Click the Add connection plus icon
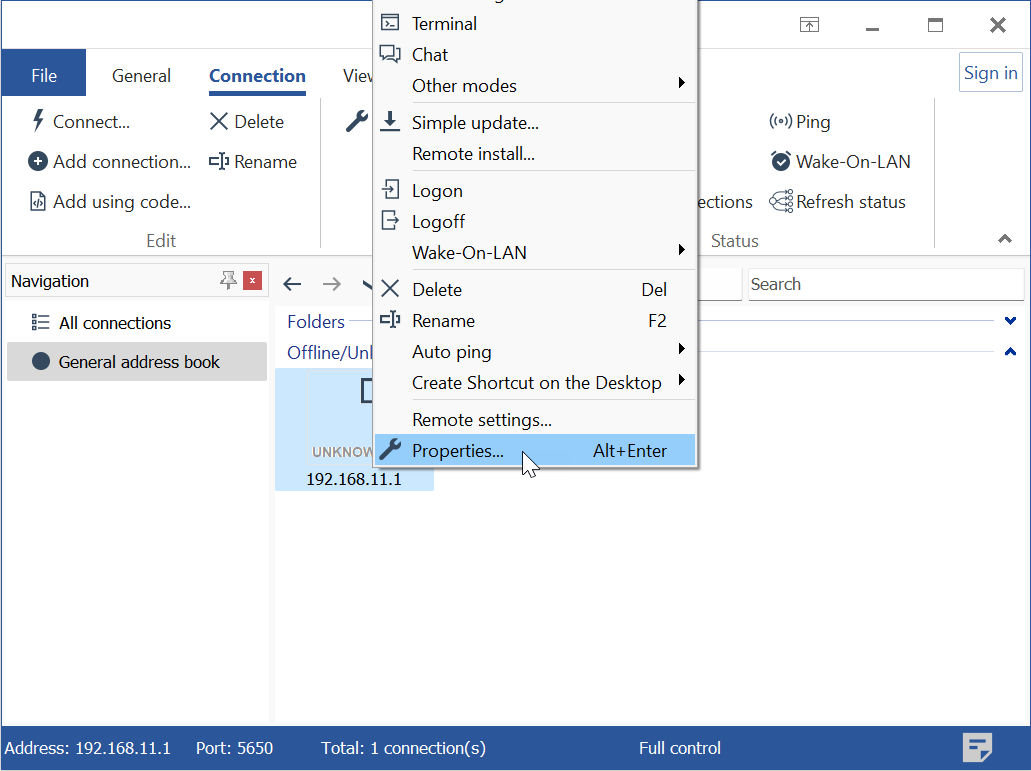 (x=38, y=162)
